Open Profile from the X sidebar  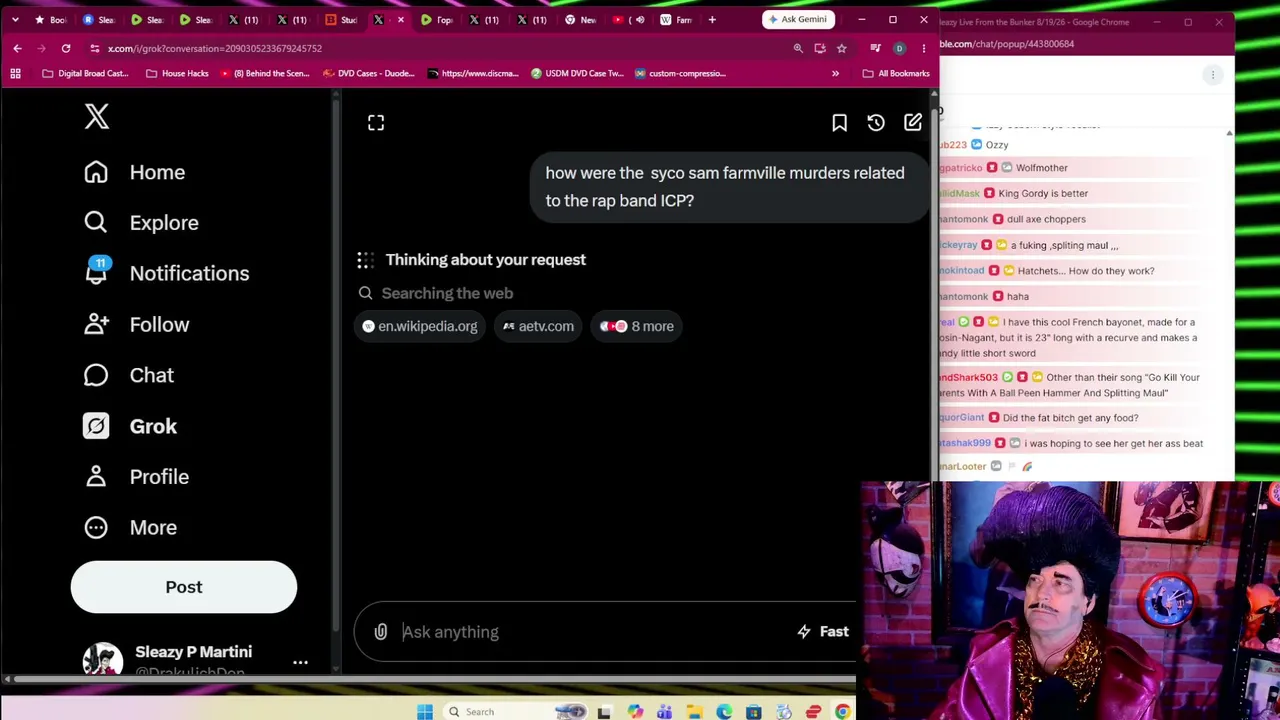(x=135, y=477)
